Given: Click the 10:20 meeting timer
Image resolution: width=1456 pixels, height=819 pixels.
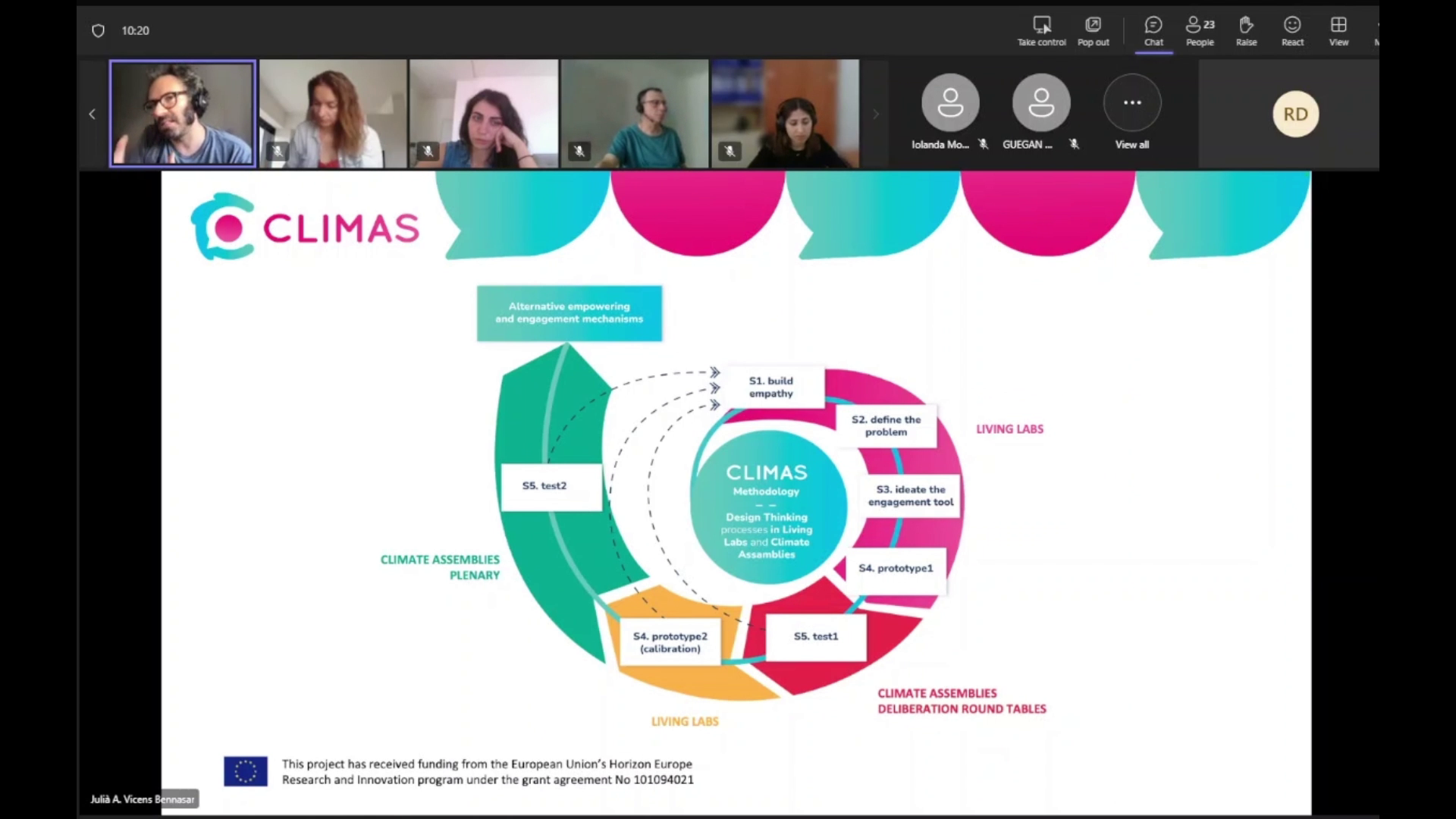Looking at the screenshot, I should (x=135, y=30).
